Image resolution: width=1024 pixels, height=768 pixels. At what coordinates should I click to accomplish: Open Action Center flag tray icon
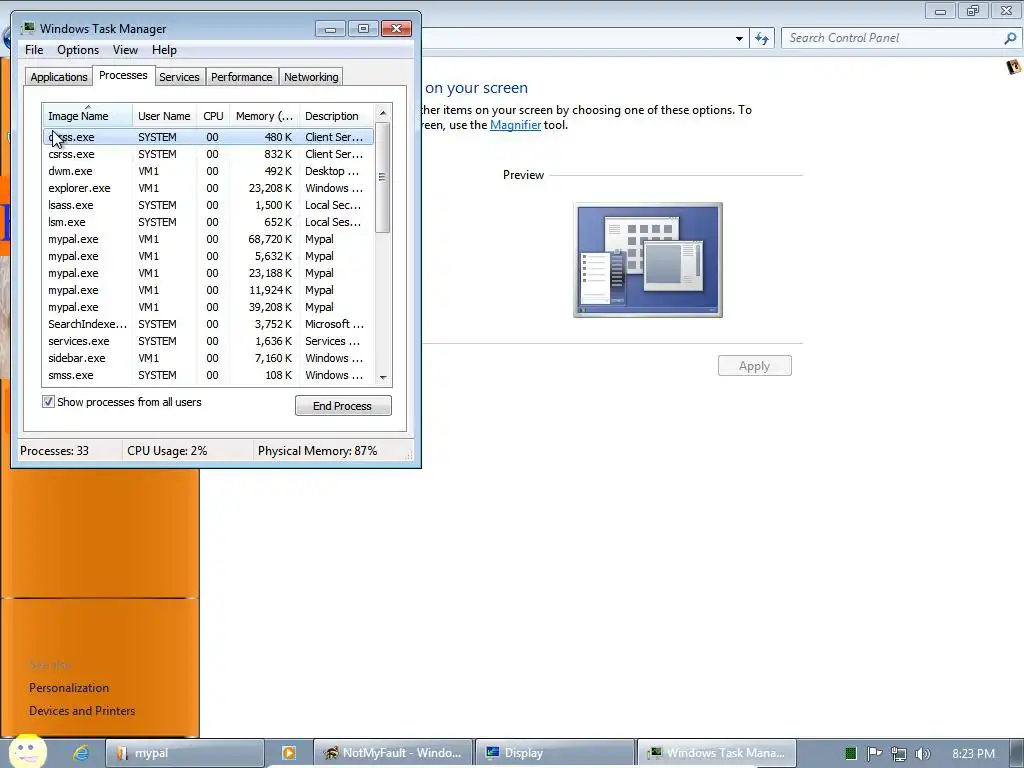(x=874, y=754)
